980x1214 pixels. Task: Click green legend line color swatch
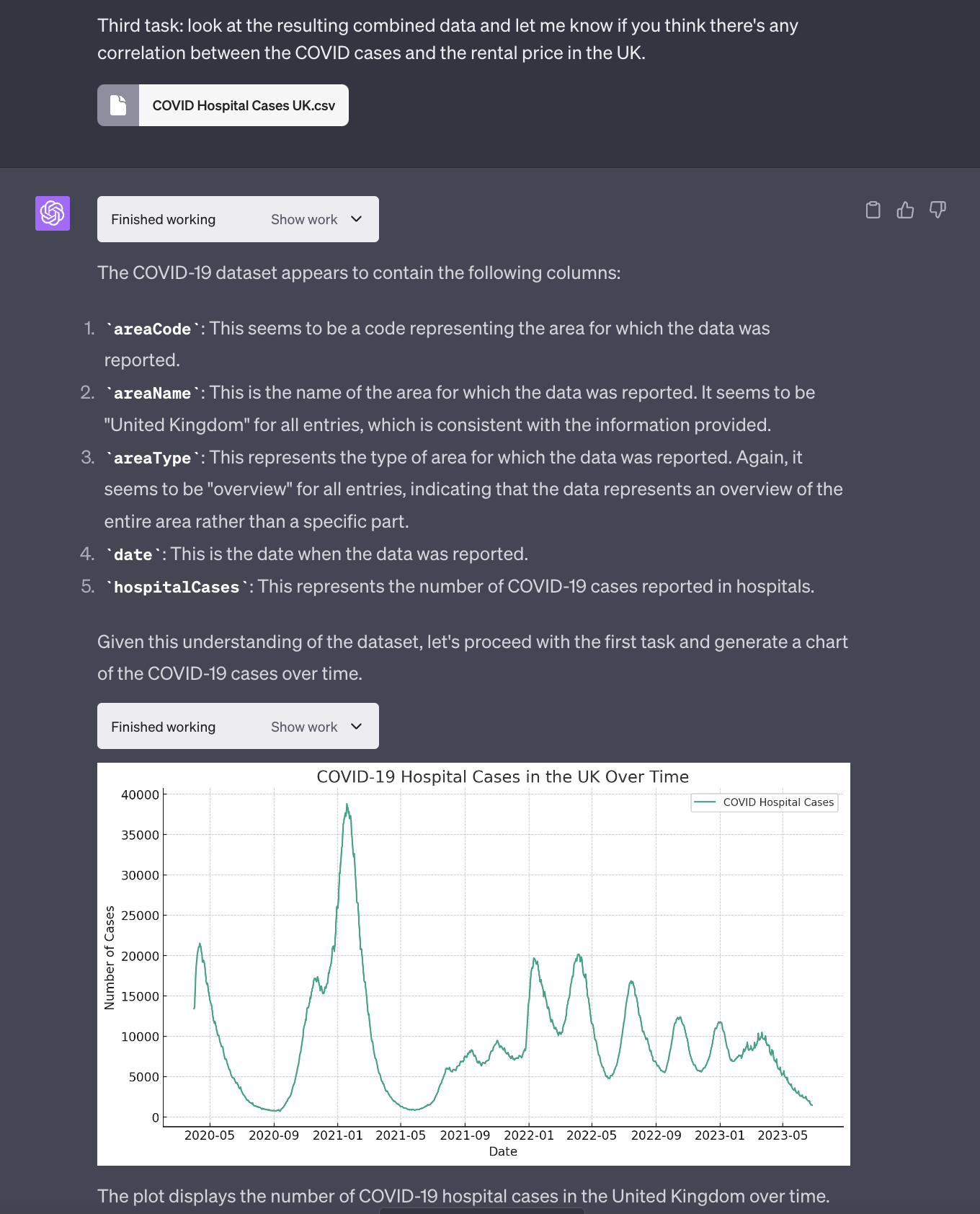pos(705,802)
